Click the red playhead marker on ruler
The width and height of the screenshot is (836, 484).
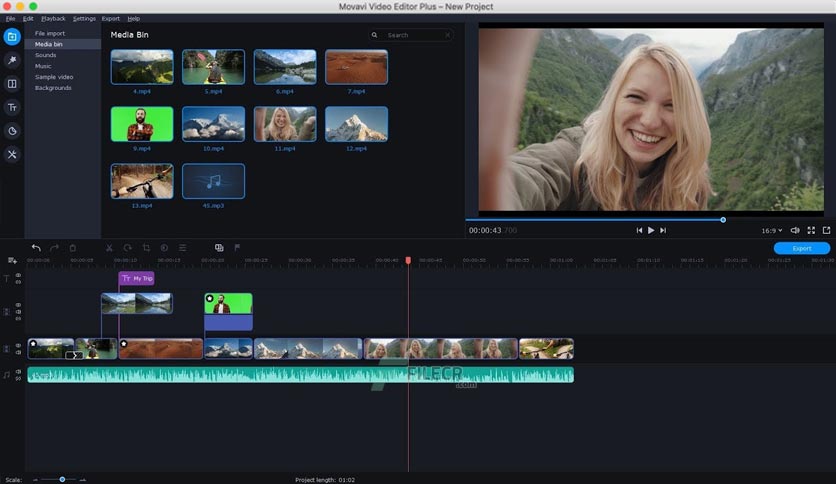pos(408,260)
